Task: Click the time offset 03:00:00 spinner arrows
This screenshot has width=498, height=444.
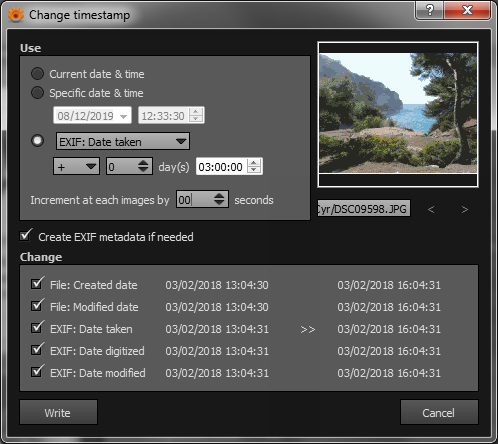Action: point(254,166)
